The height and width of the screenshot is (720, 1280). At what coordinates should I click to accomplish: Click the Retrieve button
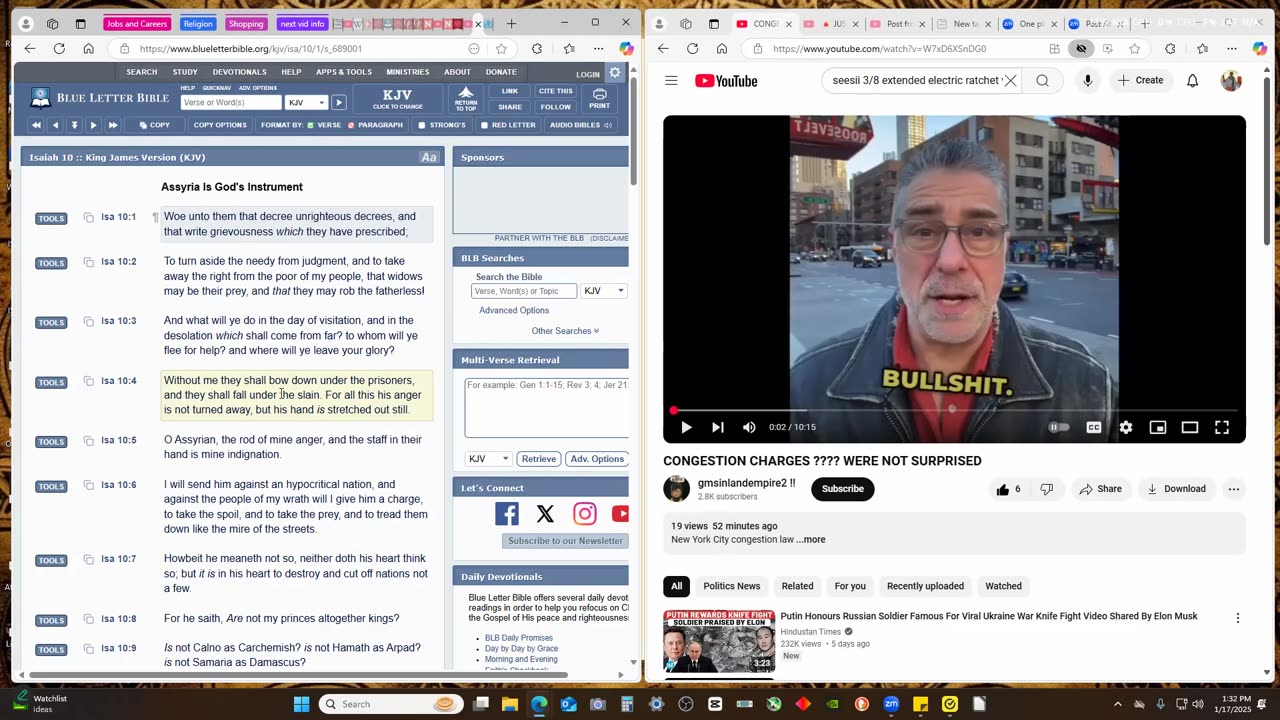click(x=538, y=459)
